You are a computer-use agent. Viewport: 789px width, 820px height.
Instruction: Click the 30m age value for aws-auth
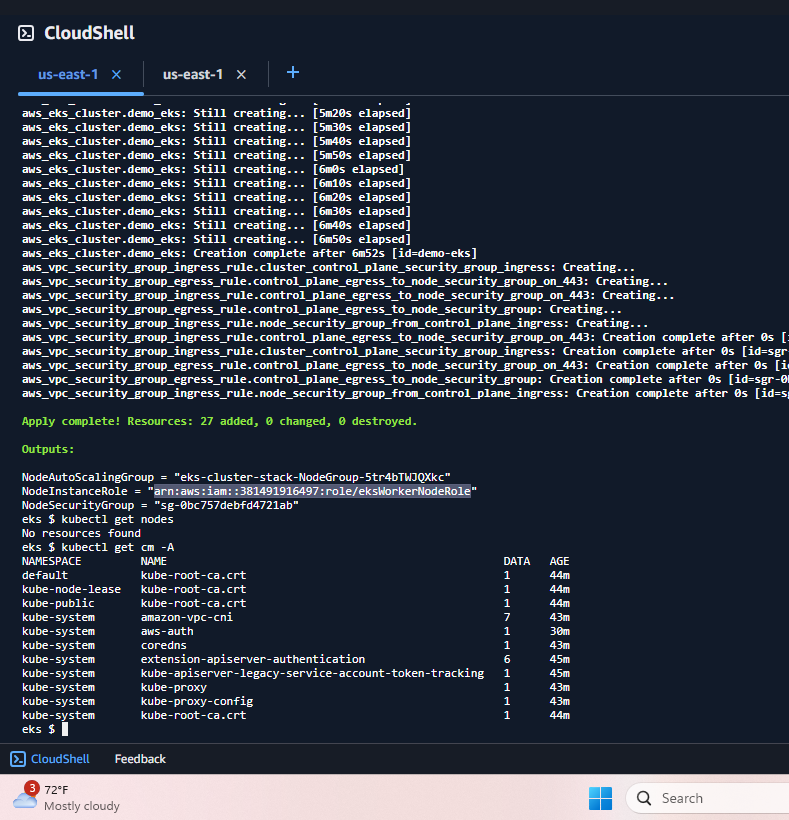coord(559,631)
